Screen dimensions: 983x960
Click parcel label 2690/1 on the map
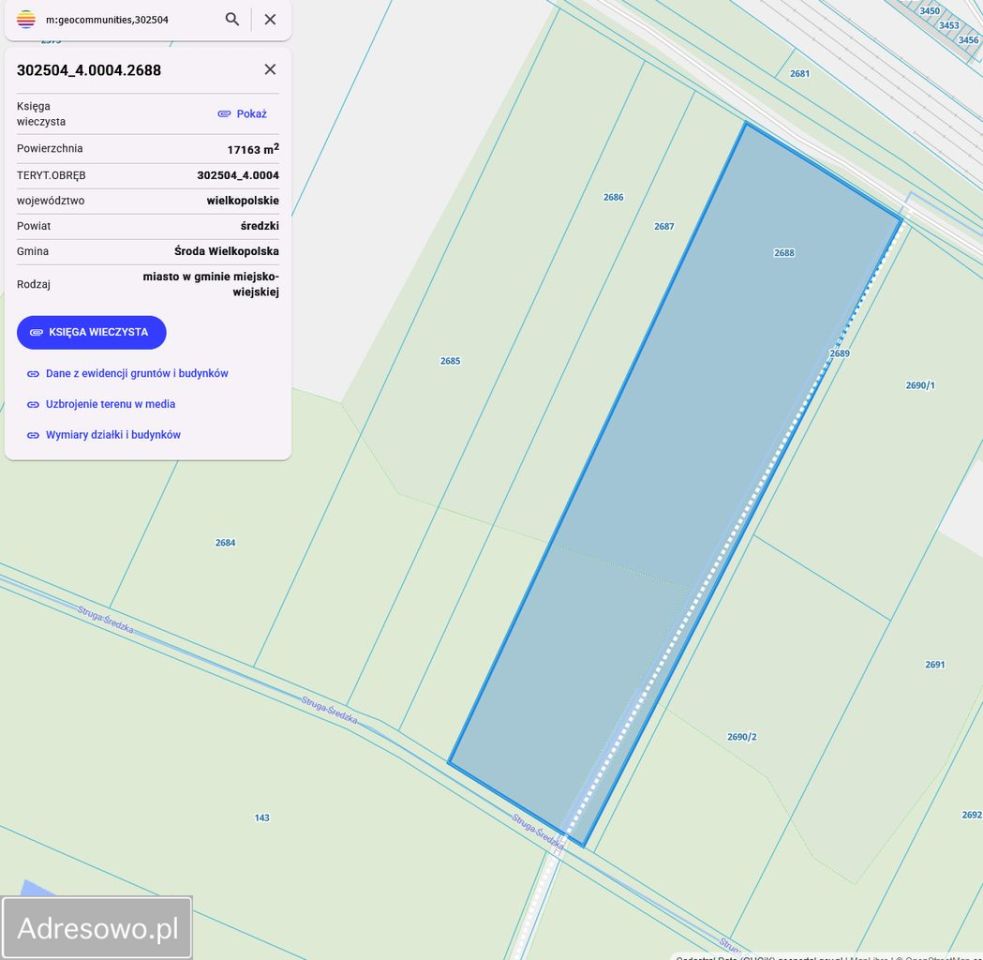point(922,382)
